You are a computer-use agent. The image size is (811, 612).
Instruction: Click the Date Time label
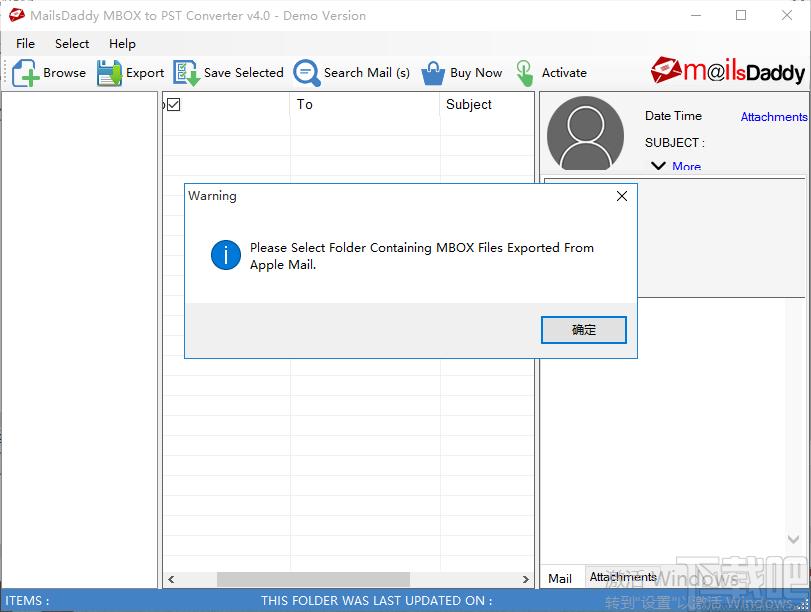(673, 116)
